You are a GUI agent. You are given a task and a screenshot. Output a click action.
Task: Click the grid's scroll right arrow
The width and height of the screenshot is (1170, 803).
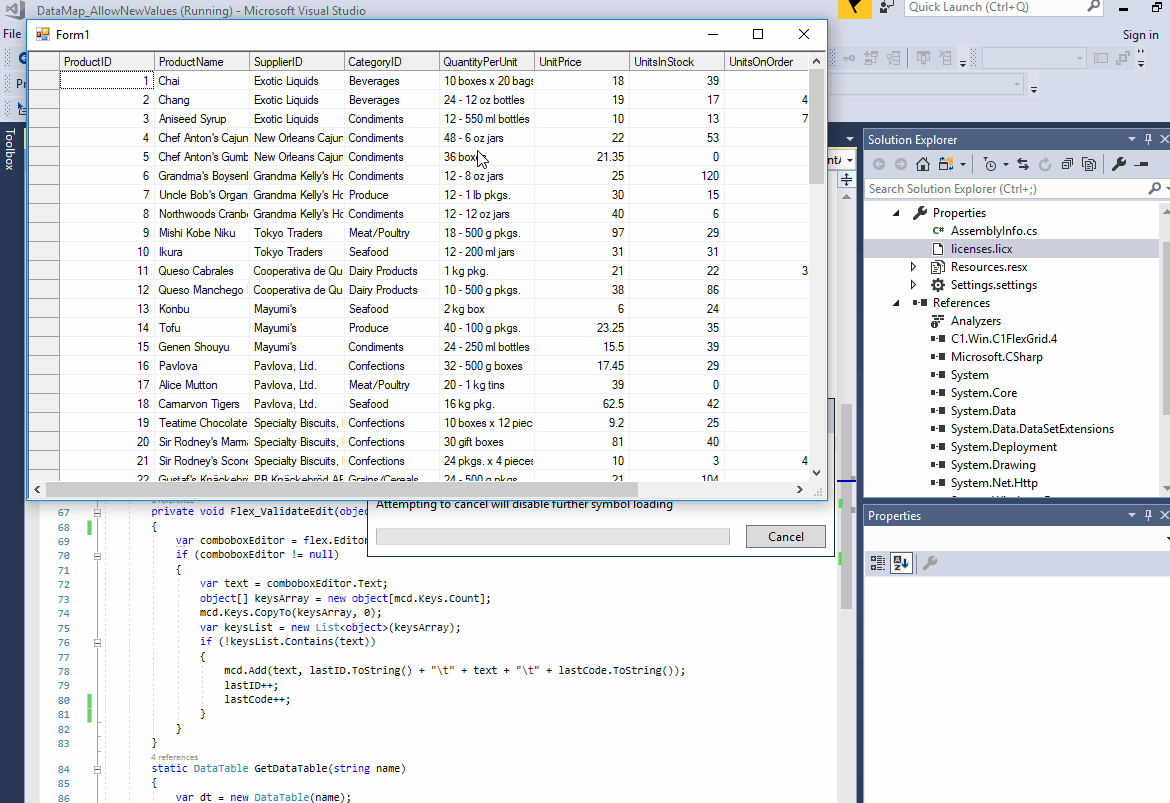pyautogui.click(x=800, y=490)
